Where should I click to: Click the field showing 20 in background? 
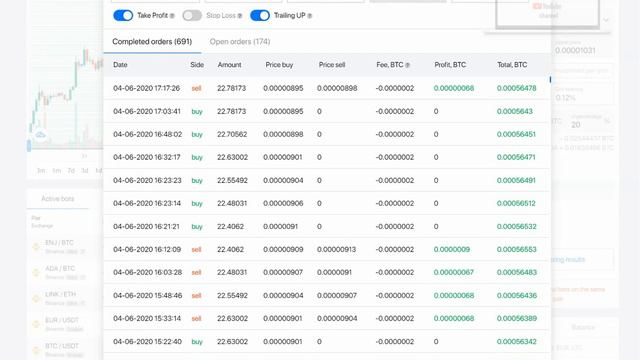[590, 121]
